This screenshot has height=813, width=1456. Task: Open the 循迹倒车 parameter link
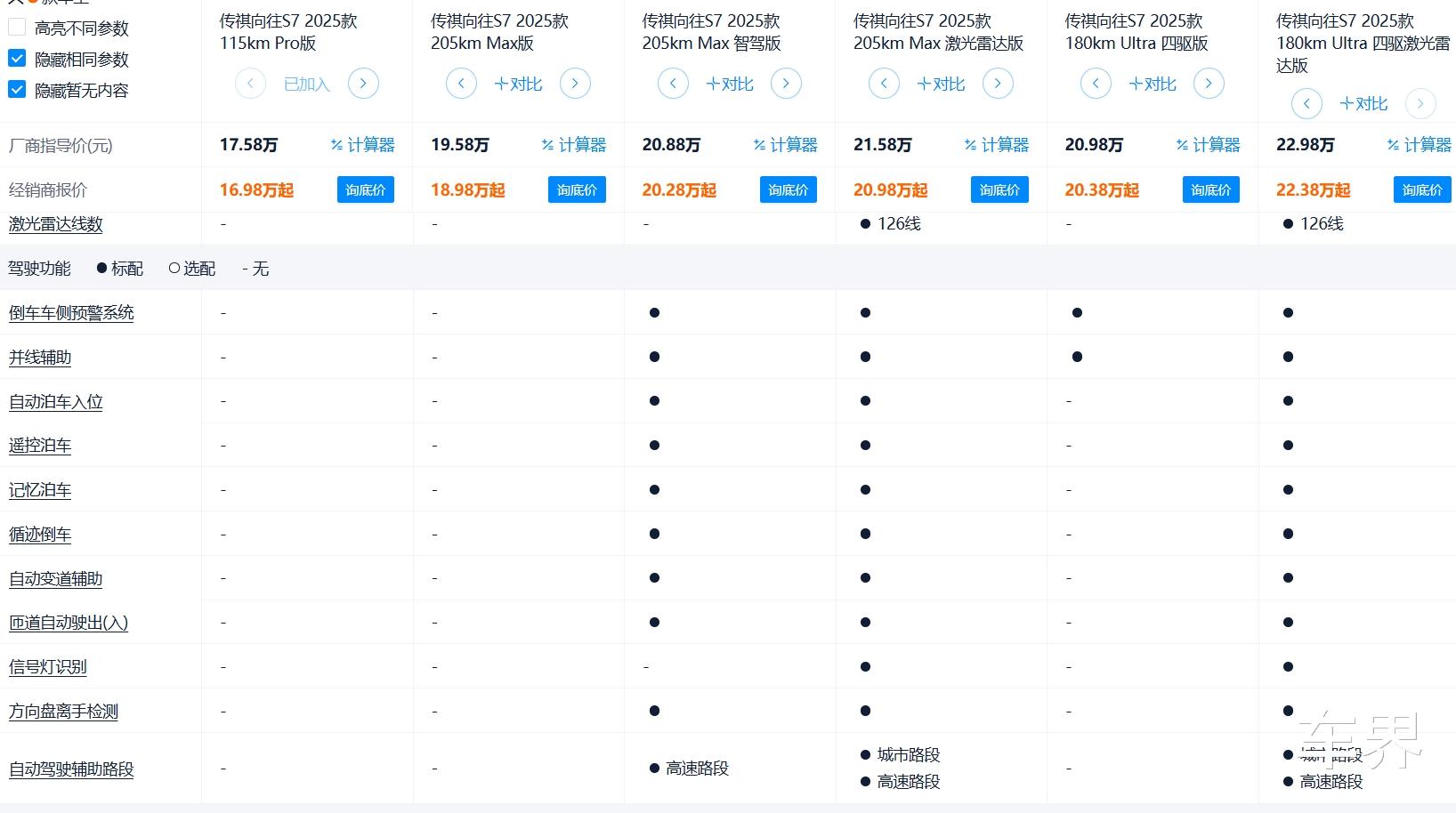(40, 535)
